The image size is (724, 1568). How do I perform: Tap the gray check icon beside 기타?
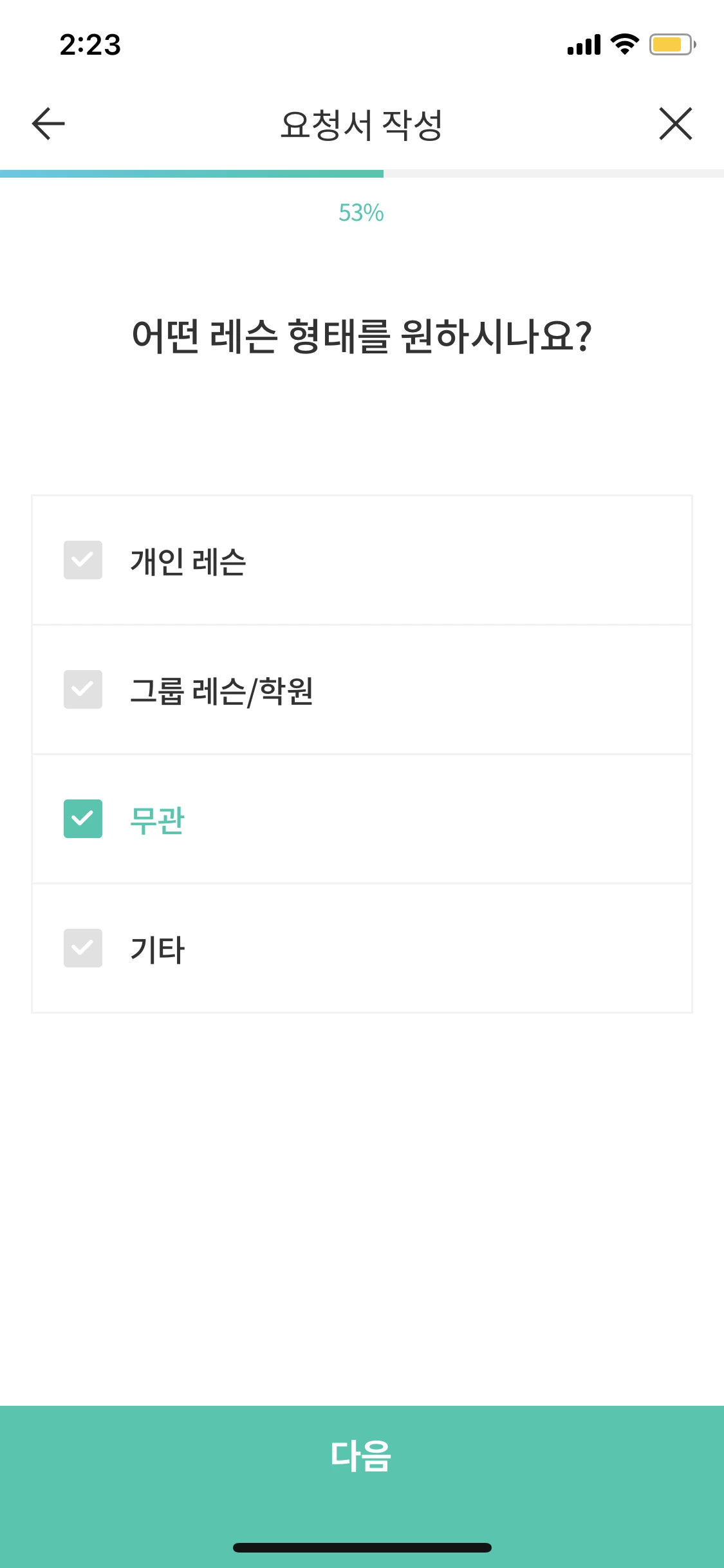[x=82, y=949]
